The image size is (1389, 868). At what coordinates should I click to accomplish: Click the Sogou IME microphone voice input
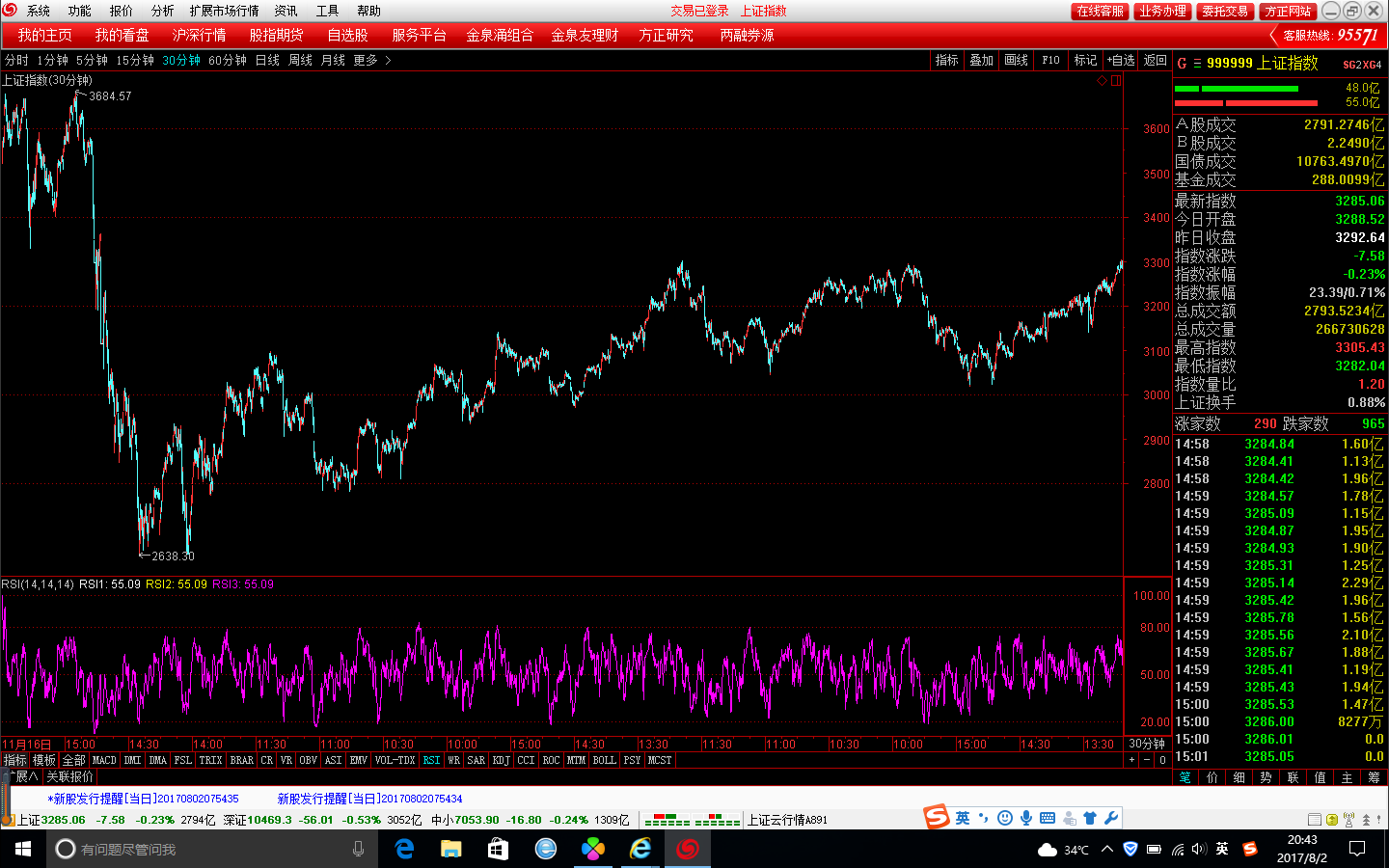[x=1026, y=818]
